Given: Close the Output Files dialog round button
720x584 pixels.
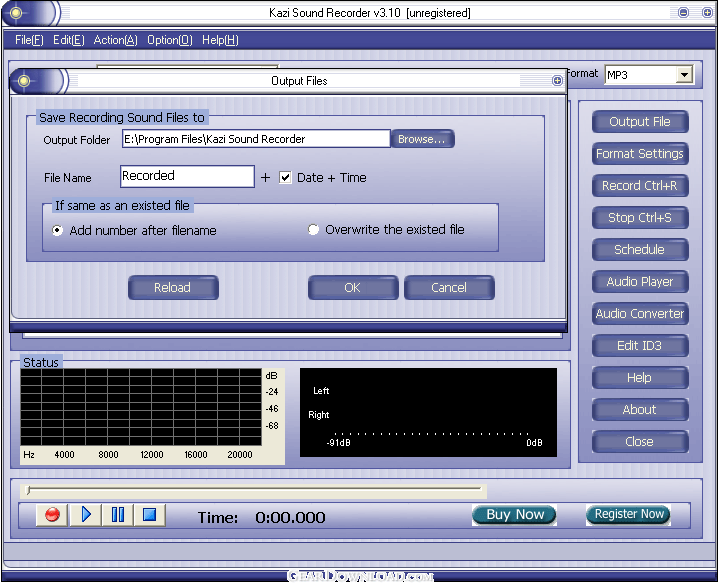Looking at the screenshot, I should [x=557, y=81].
